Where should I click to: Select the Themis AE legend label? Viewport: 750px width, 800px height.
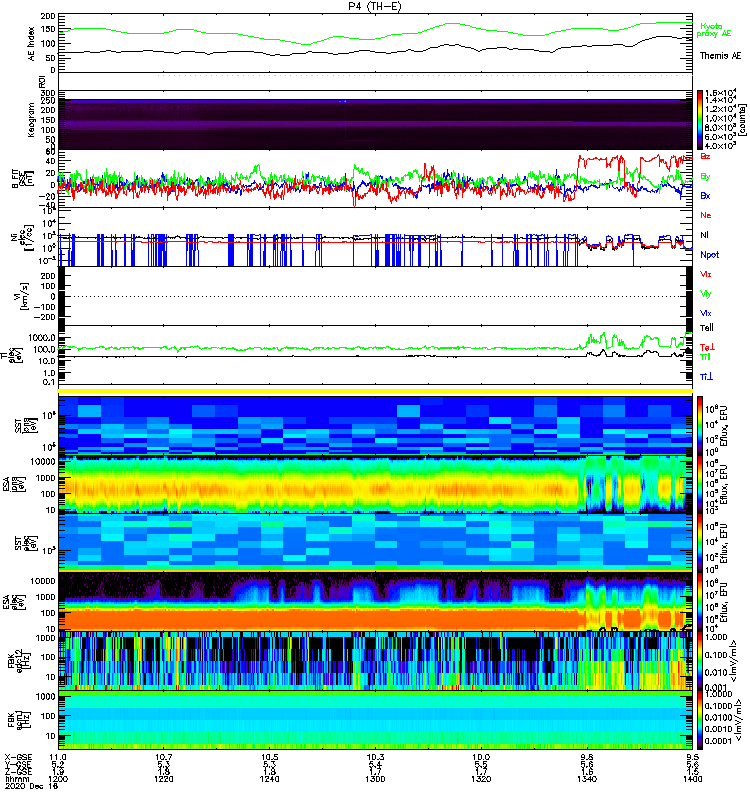[720, 56]
